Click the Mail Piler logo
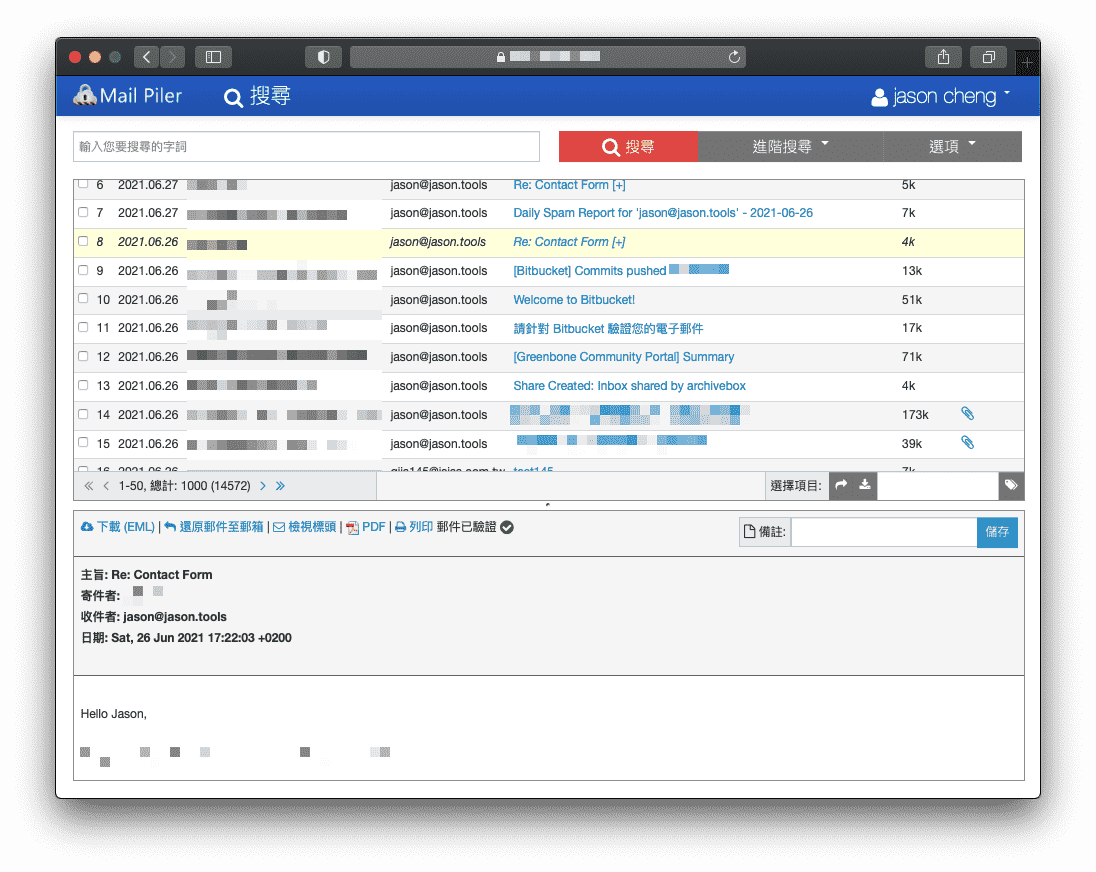The image size is (1096, 872). click(x=128, y=96)
